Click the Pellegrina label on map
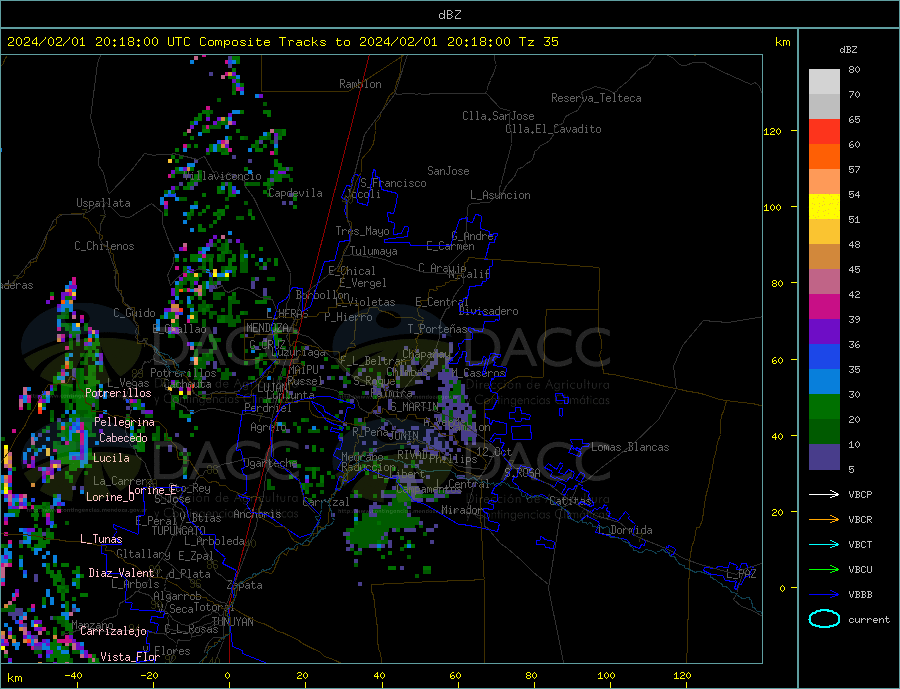 pyautogui.click(x=125, y=422)
